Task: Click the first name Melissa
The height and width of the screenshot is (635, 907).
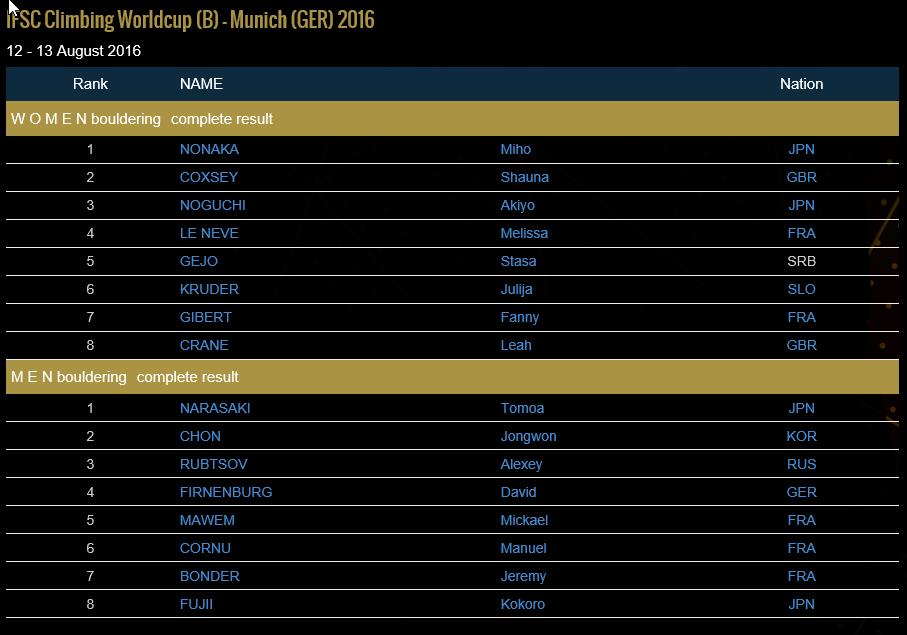Action: click(523, 233)
